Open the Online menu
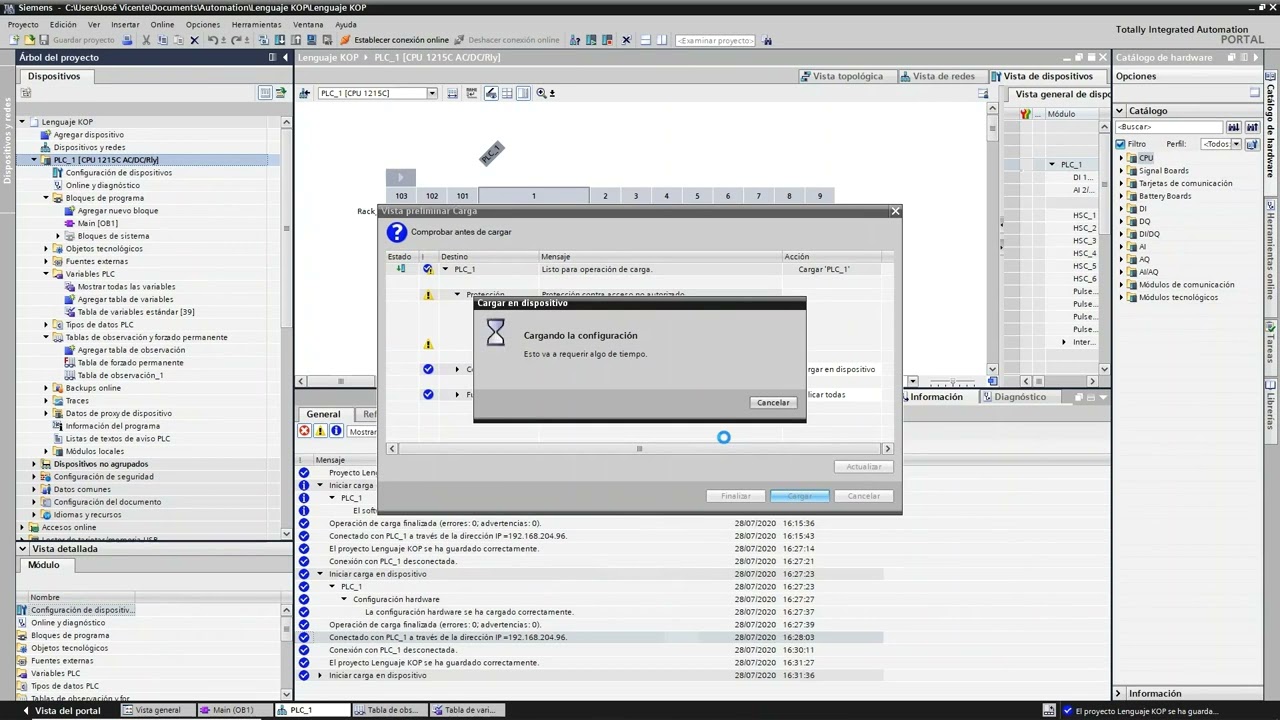This screenshot has height=720, width=1280. click(162, 24)
